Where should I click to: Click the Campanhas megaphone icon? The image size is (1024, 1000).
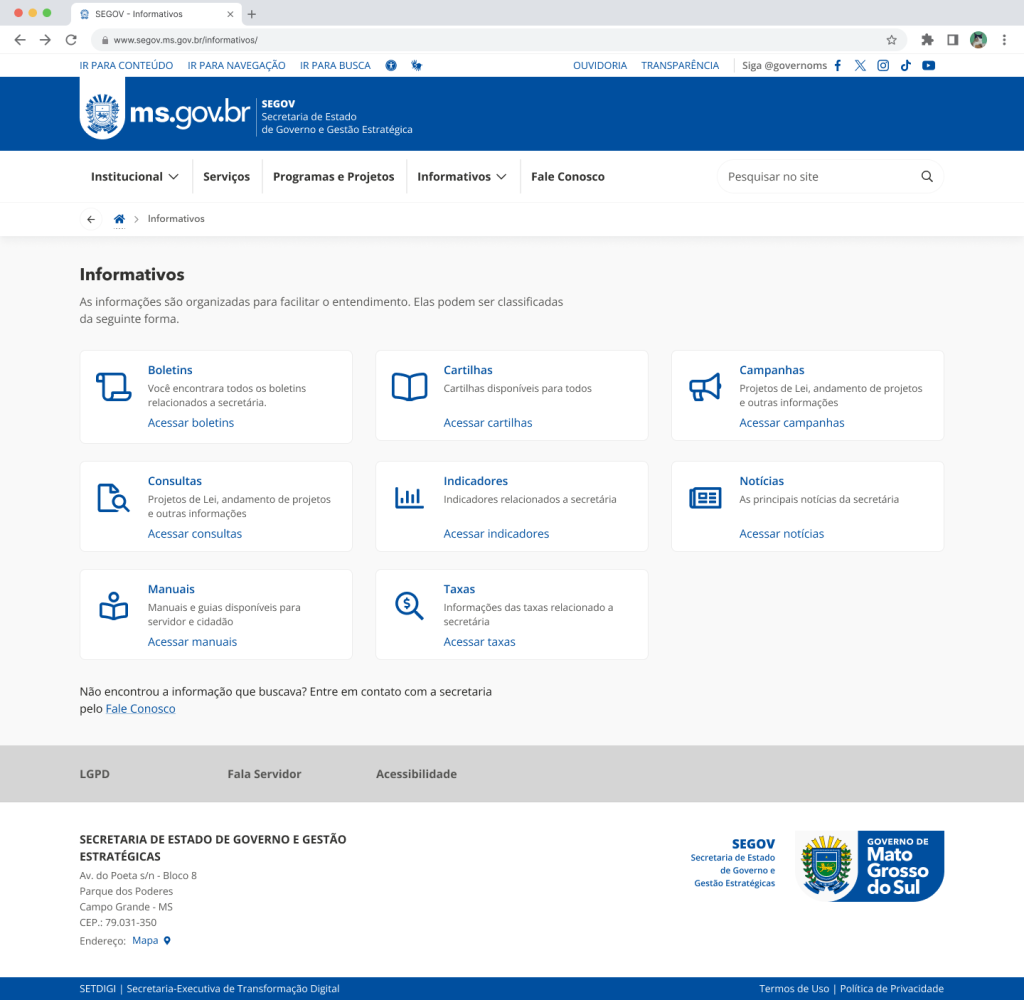[x=705, y=387]
